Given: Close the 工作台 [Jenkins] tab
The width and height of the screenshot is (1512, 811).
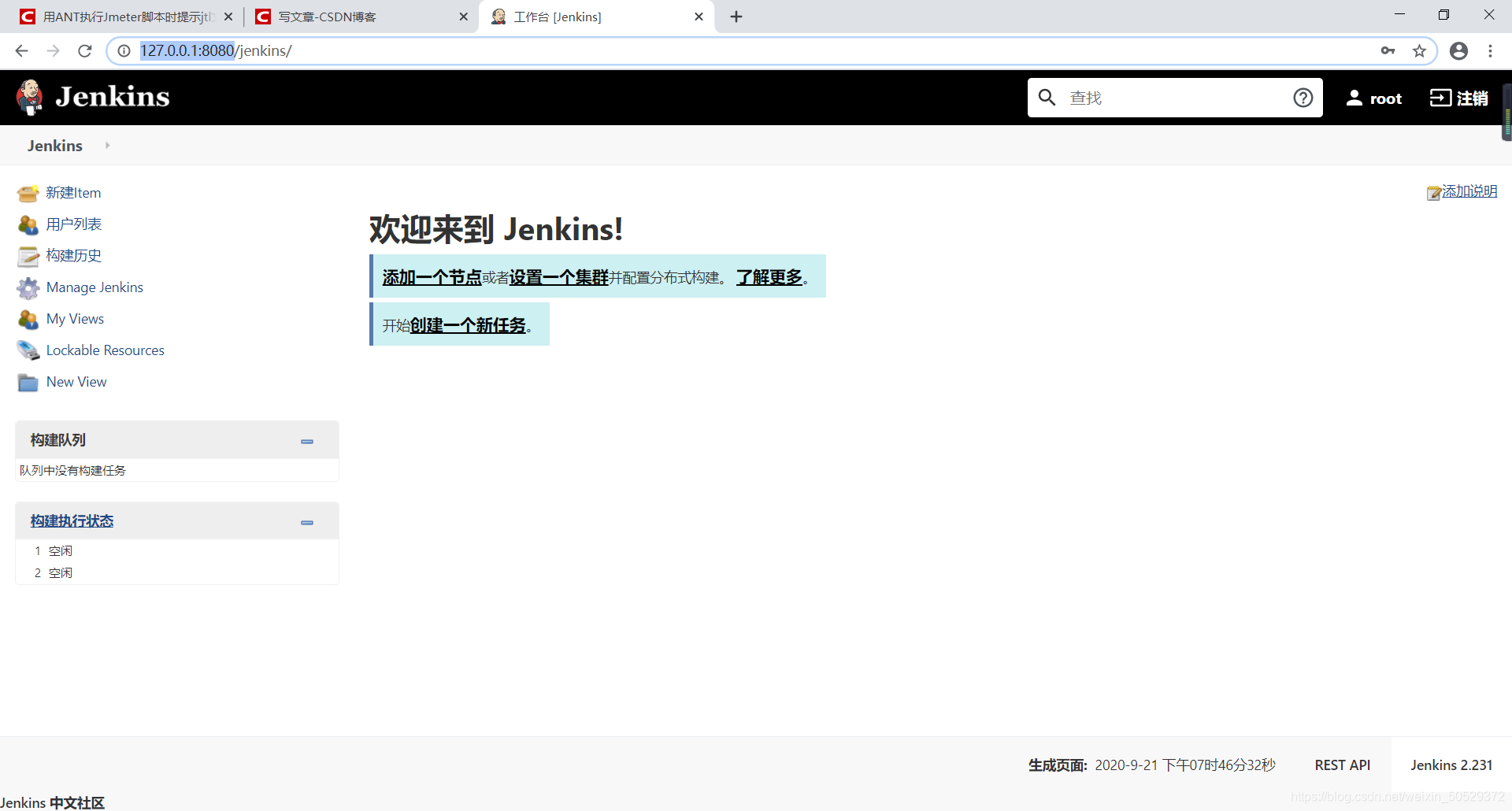Looking at the screenshot, I should (x=699, y=17).
